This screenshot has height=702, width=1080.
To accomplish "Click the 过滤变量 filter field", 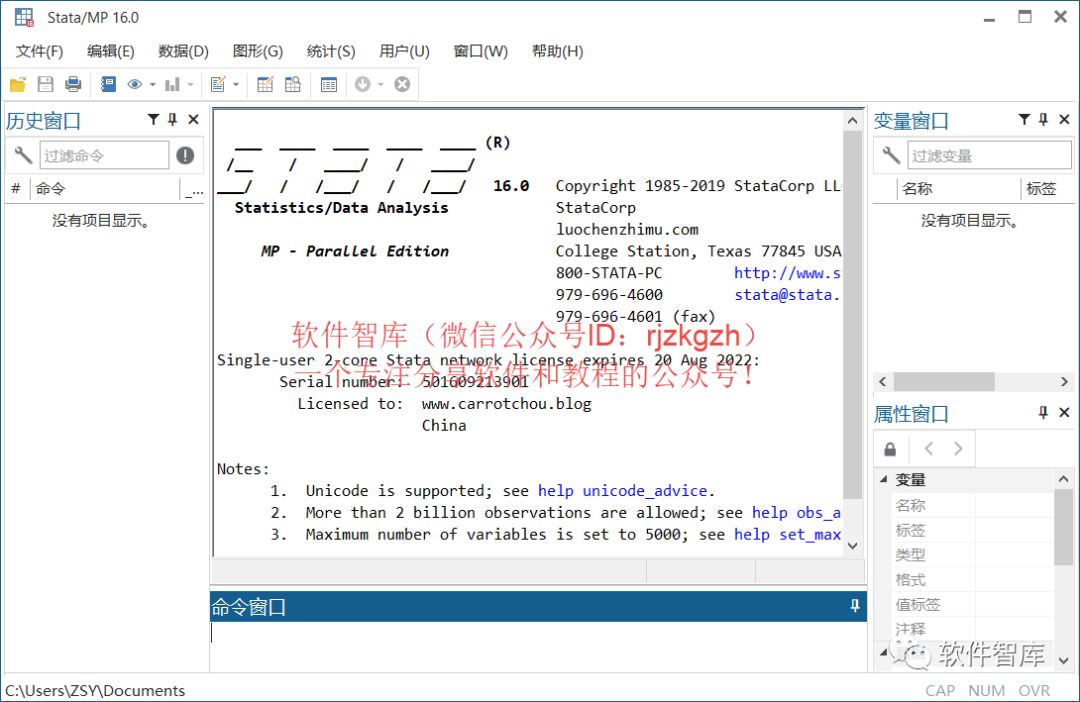I will 989,156.
